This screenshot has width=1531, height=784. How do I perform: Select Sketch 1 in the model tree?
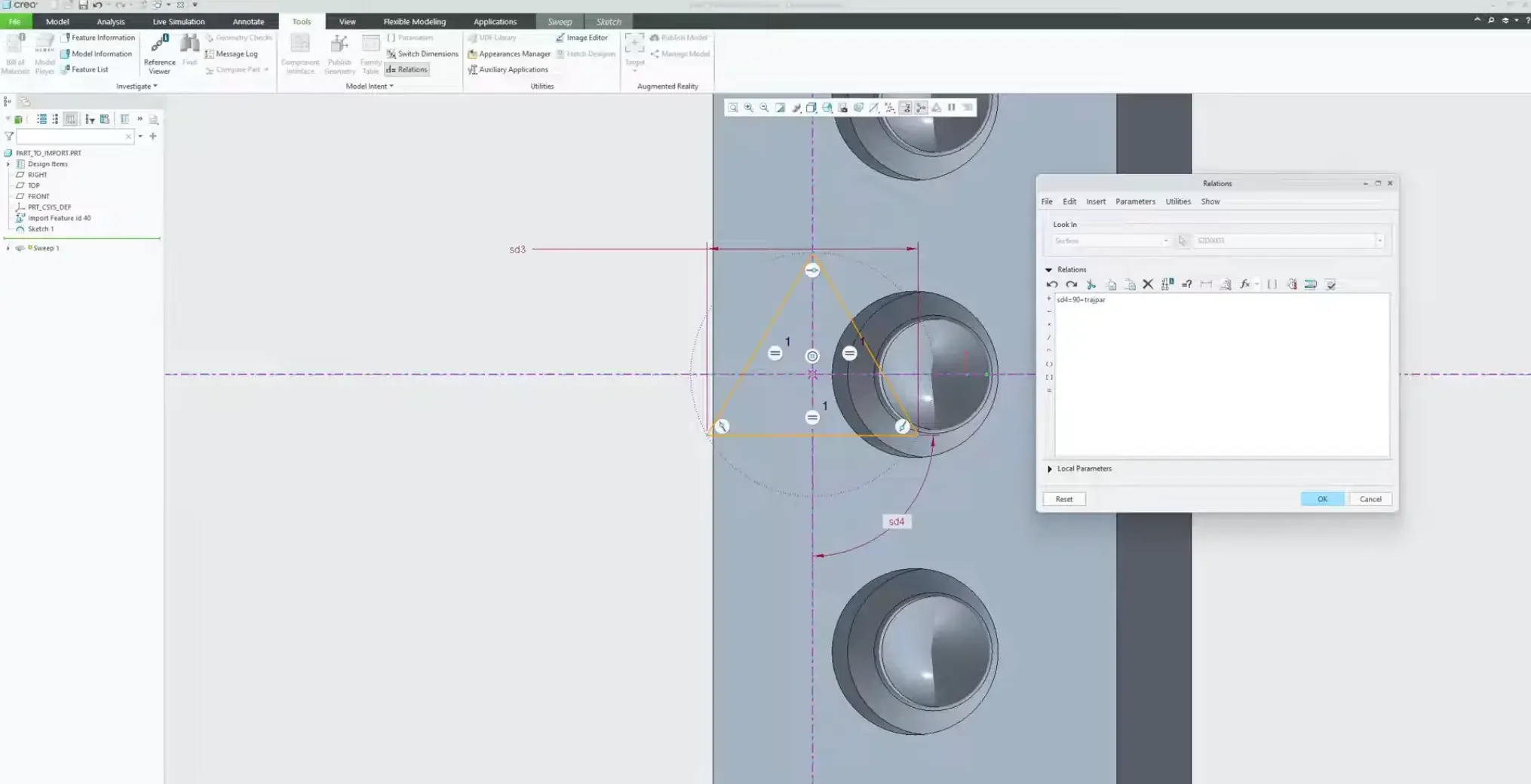click(35, 228)
